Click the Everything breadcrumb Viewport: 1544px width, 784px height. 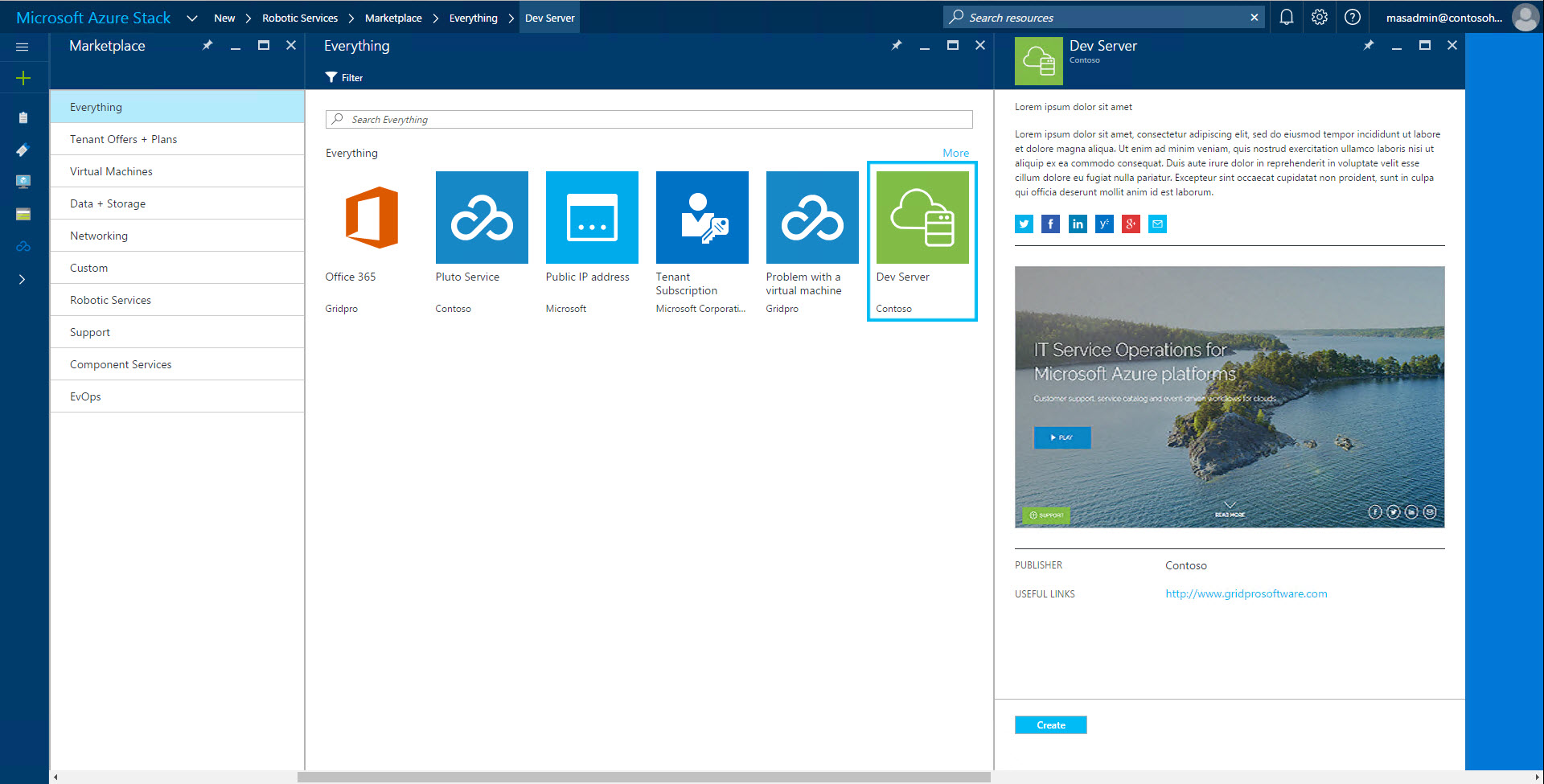(473, 18)
